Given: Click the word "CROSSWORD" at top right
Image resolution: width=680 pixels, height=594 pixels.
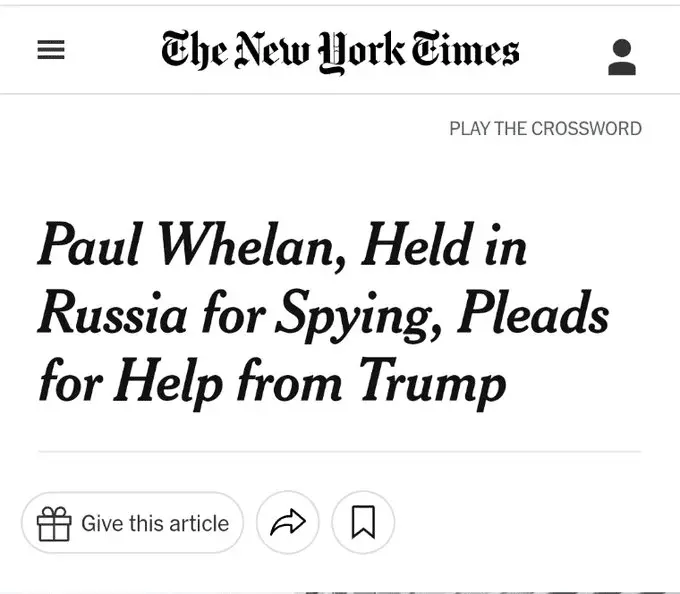Looking at the screenshot, I should coord(586,129).
